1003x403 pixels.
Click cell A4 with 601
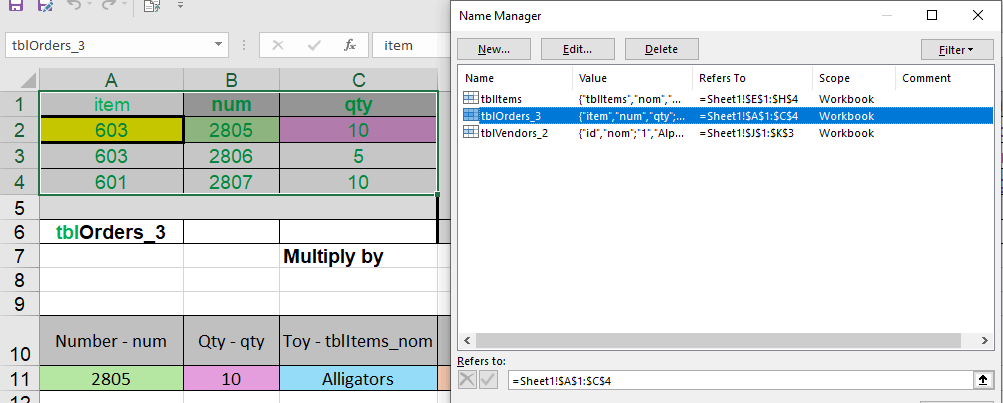pyautogui.click(x=112, y=182)
